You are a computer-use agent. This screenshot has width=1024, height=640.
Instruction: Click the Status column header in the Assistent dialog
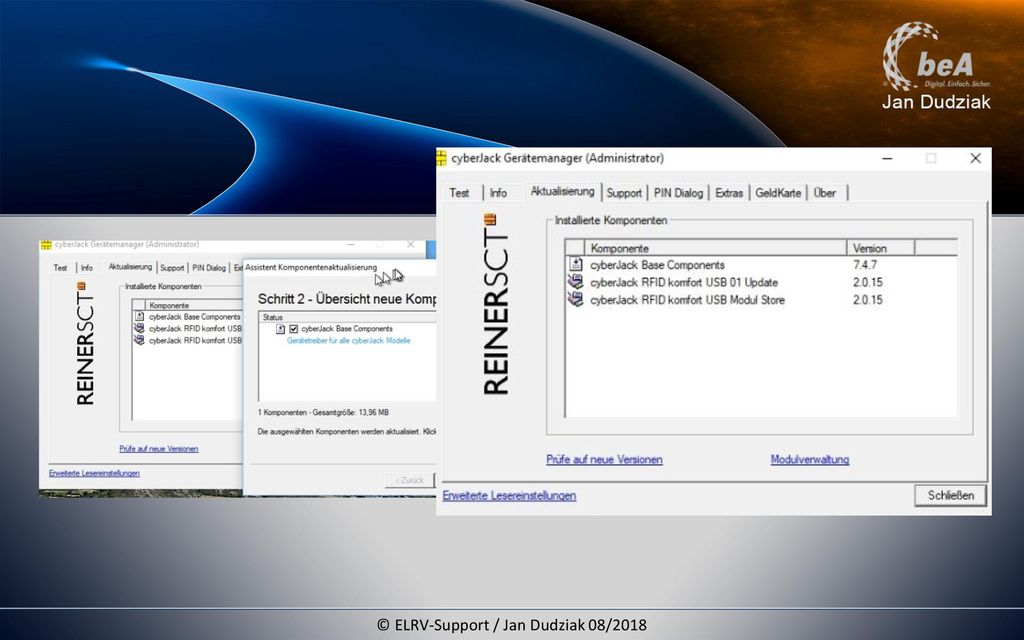[x=347, y=317]
